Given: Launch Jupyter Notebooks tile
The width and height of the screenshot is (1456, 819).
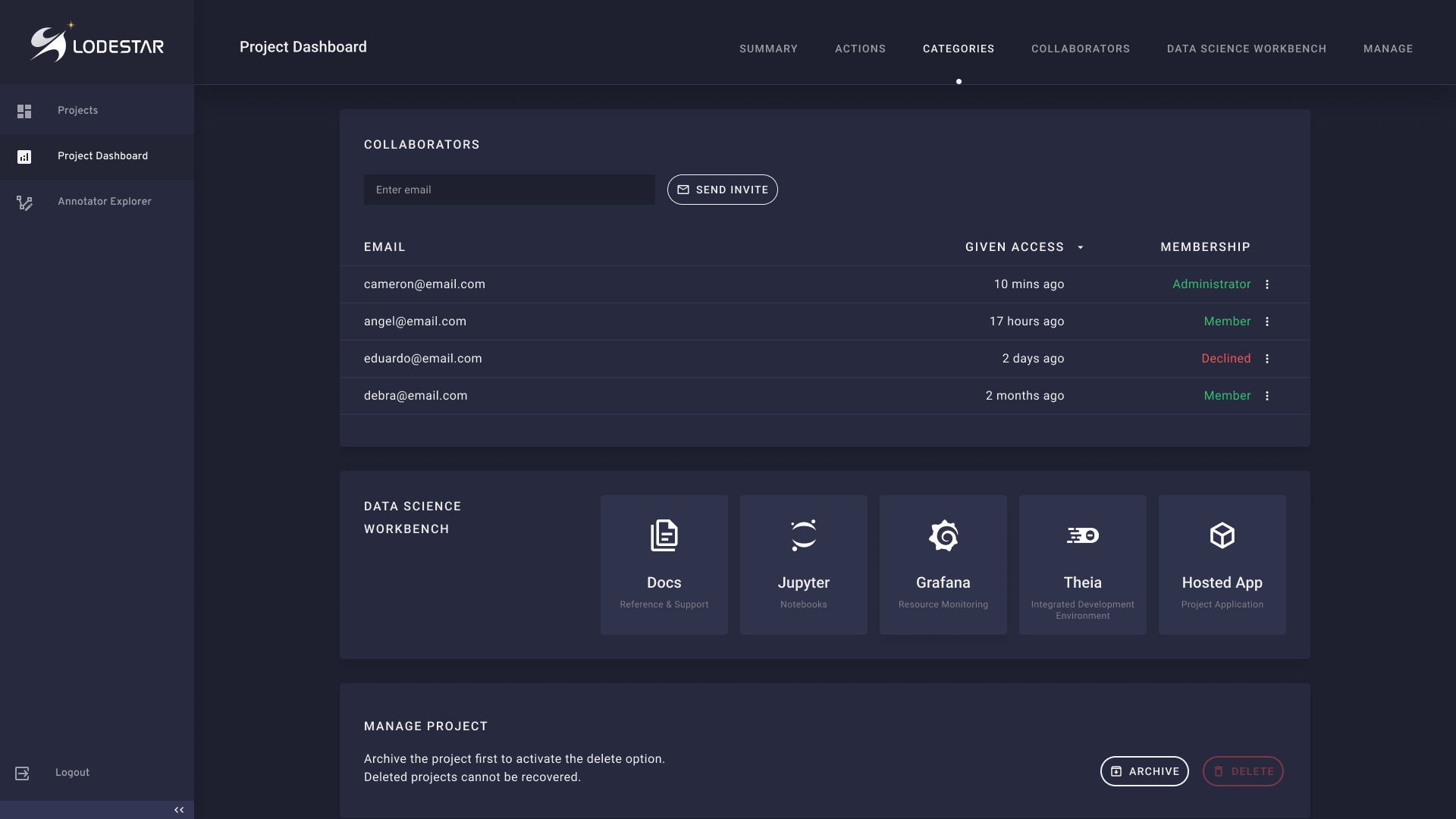Looking at the screenshot, I should click(x=803, y=564).
